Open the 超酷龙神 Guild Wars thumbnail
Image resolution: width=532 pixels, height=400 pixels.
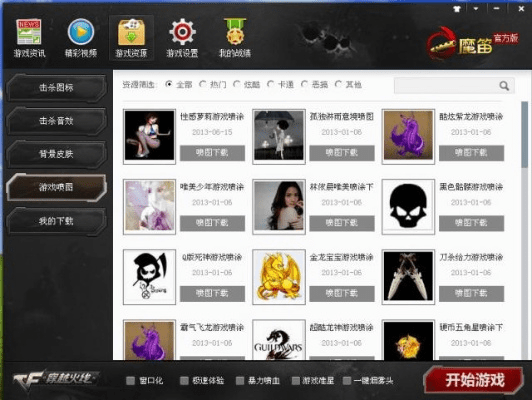[279, 340]
